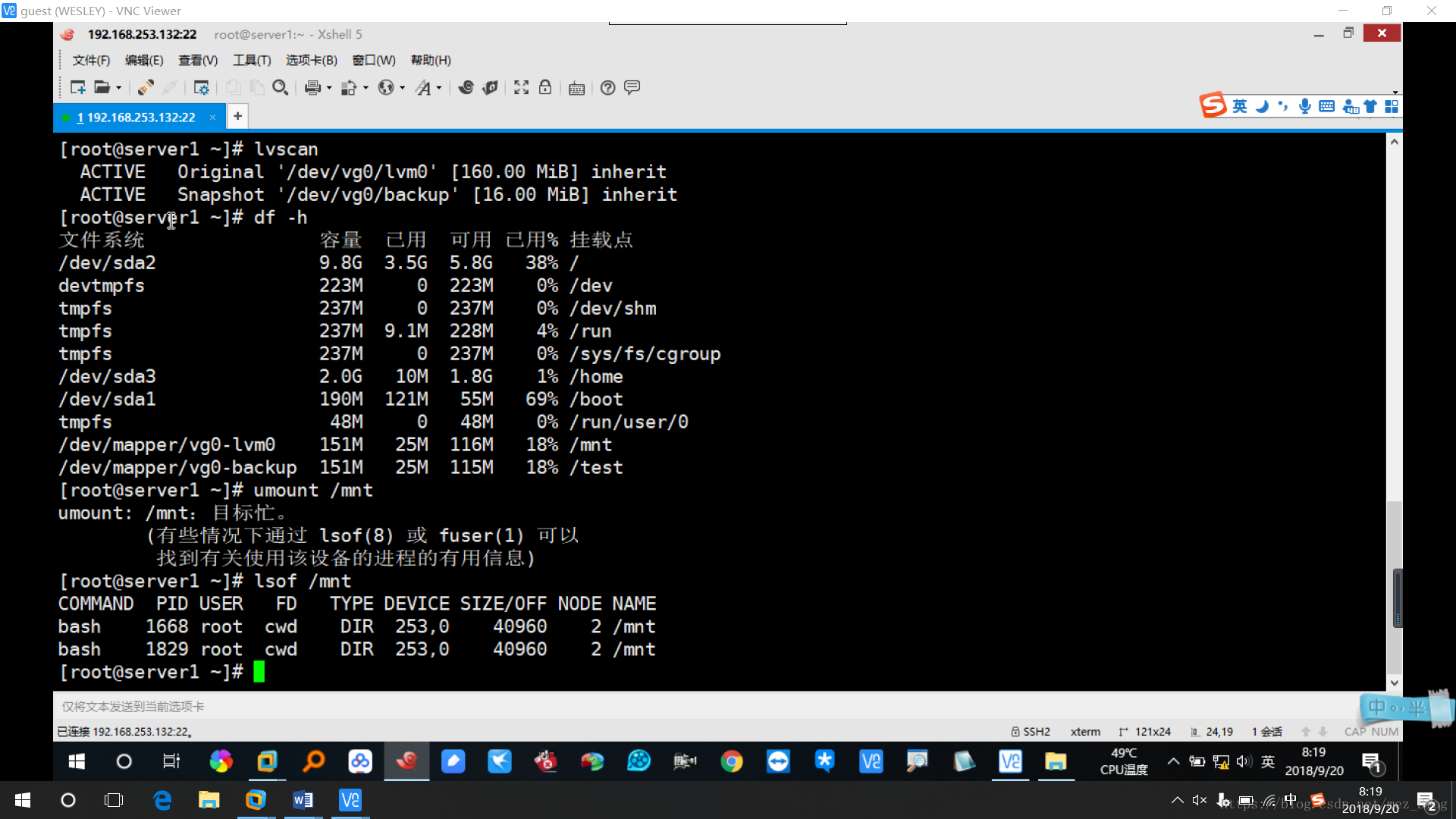Screen dimensions: 1456x819
Task: Select the lock/security icon in toolbar
Action: tap(545, 87)
